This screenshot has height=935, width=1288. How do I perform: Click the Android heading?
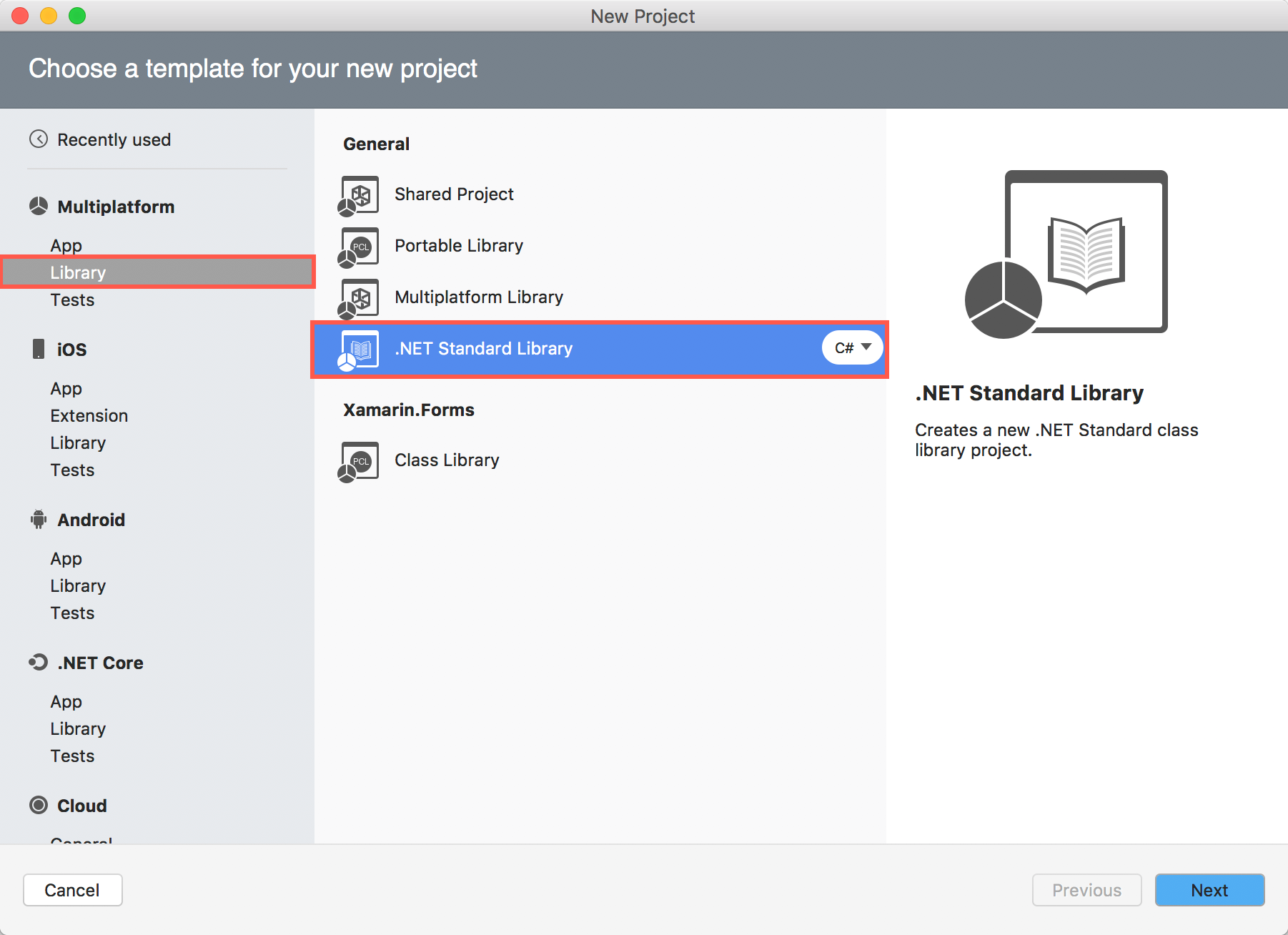pos(91,520)
